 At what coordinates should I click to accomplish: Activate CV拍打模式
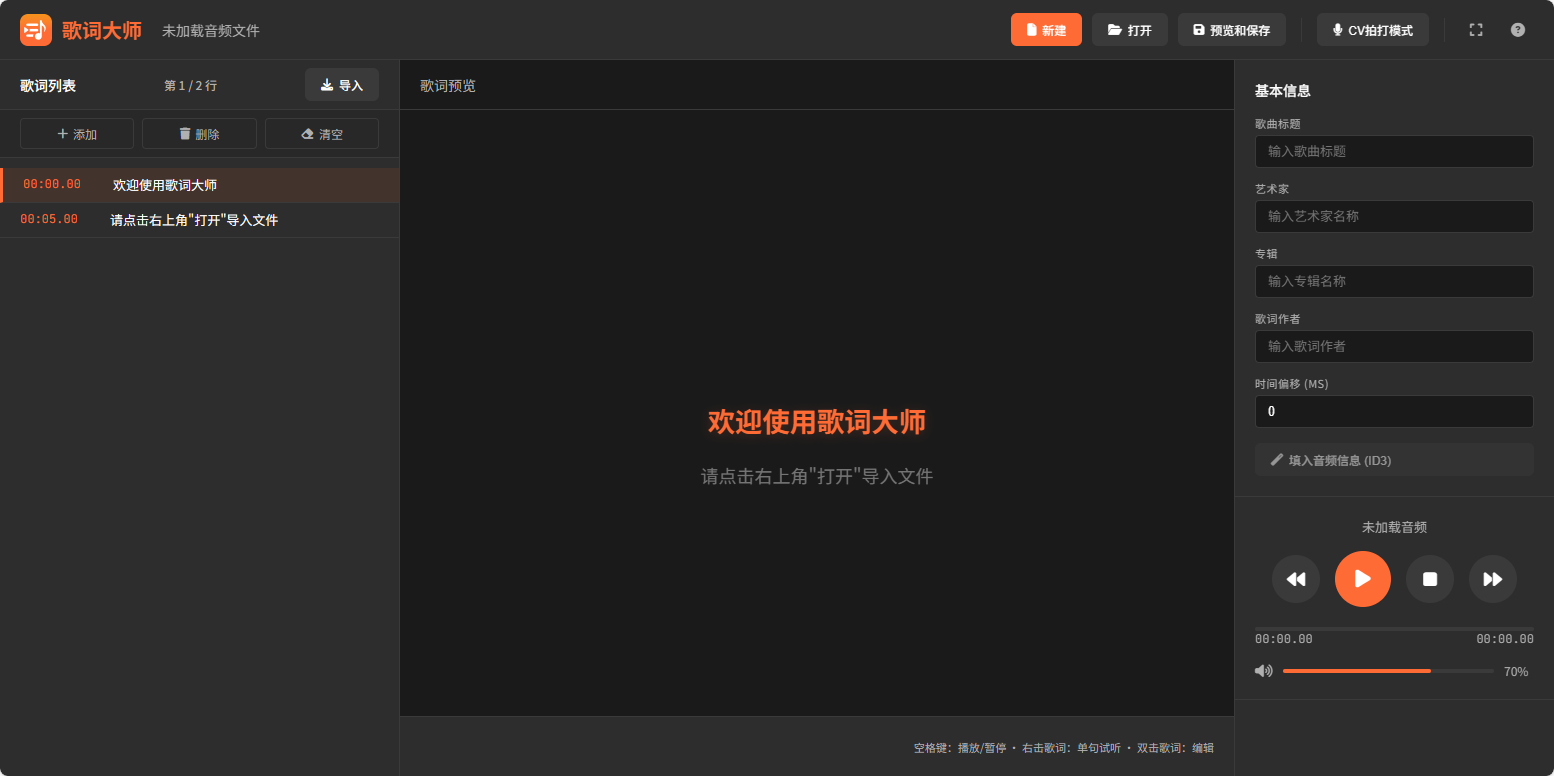[x=1373, y=30]
